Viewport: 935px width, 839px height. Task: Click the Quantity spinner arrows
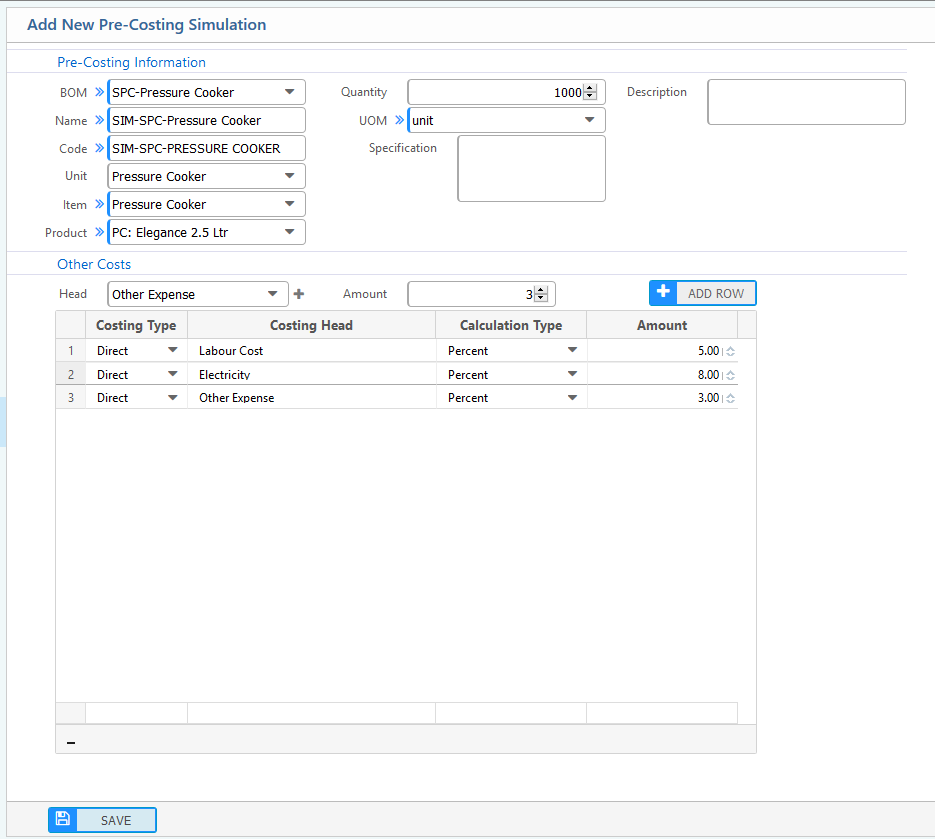(590, 92)
